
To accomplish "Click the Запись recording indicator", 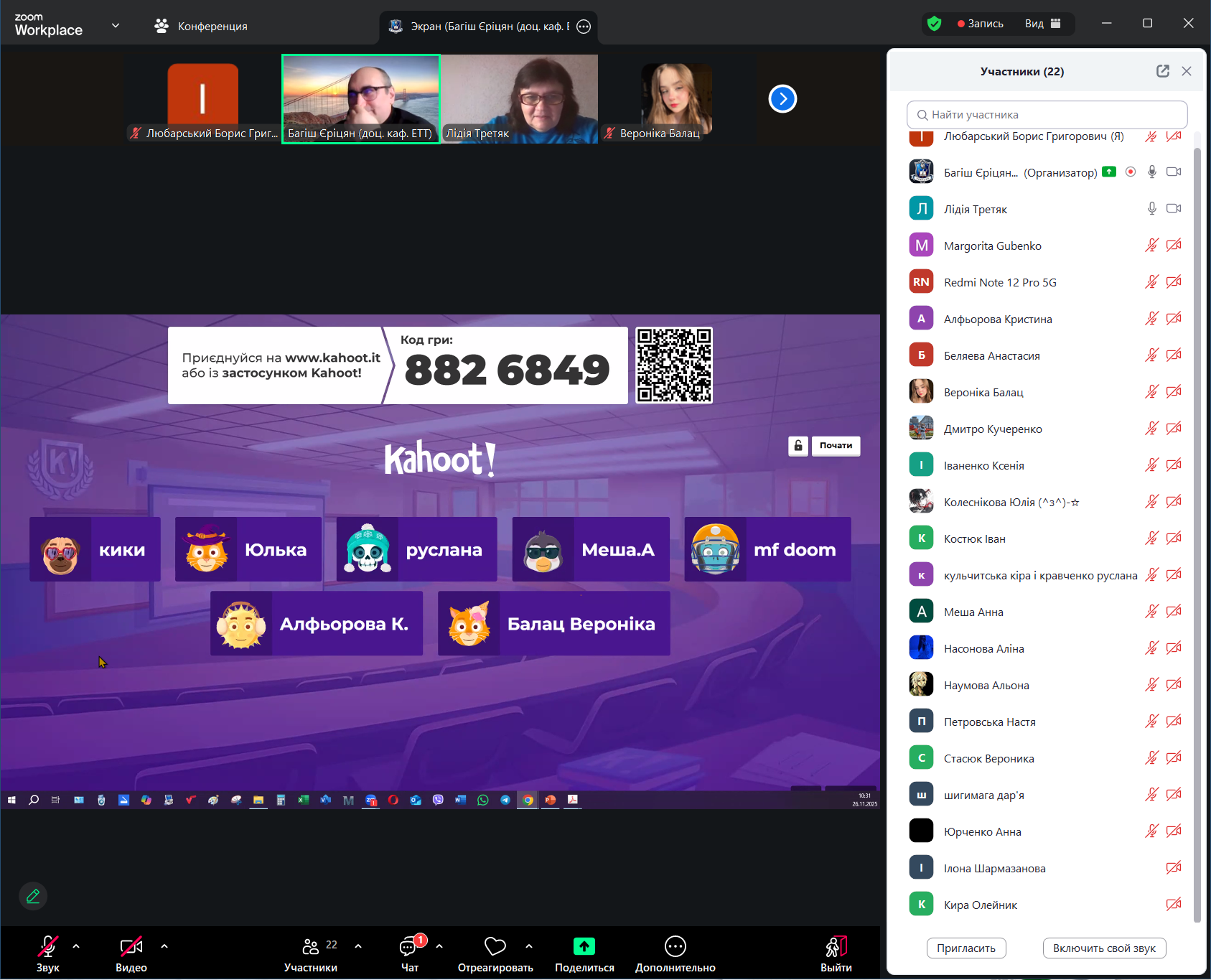I will click(x=981, y=24).
